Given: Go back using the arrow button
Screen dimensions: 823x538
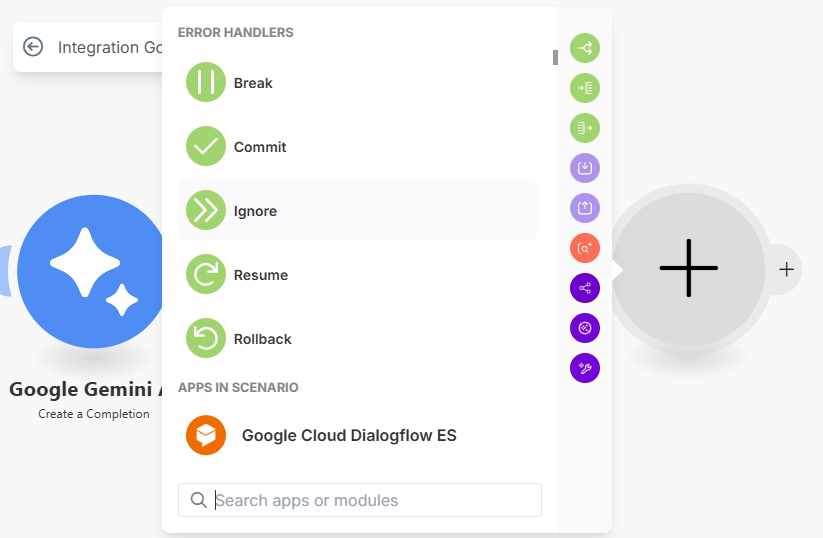Looking at the screenshot, I should tap(34, 47).
